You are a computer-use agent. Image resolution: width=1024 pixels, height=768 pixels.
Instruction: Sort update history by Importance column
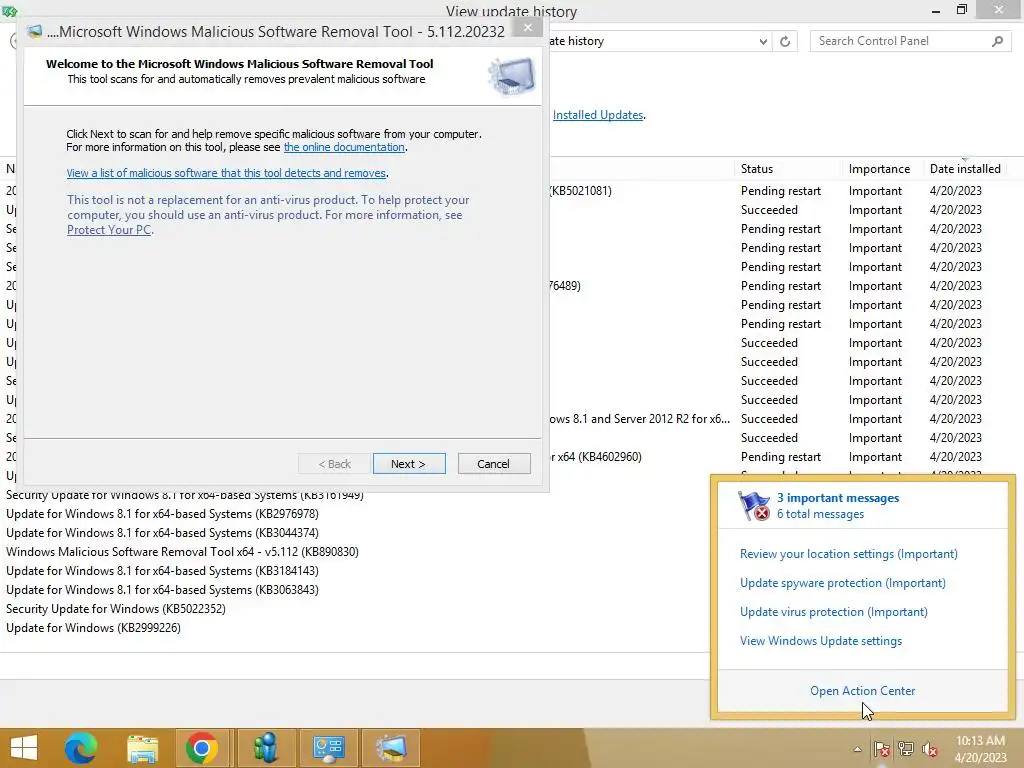pyautogui.click(x=882, y=168)
